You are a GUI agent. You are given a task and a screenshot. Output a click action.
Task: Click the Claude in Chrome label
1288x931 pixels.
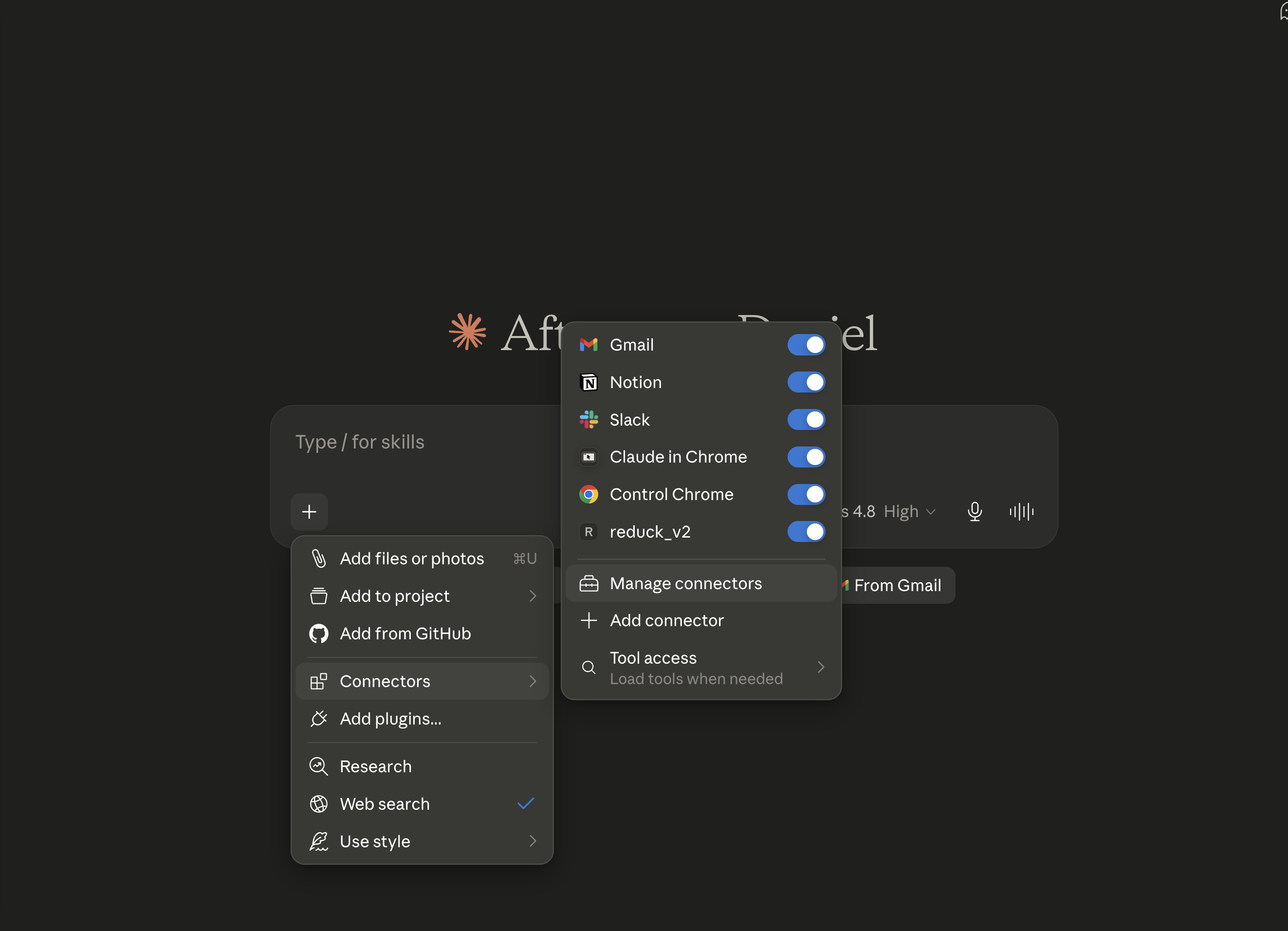[x=678, y=457]
